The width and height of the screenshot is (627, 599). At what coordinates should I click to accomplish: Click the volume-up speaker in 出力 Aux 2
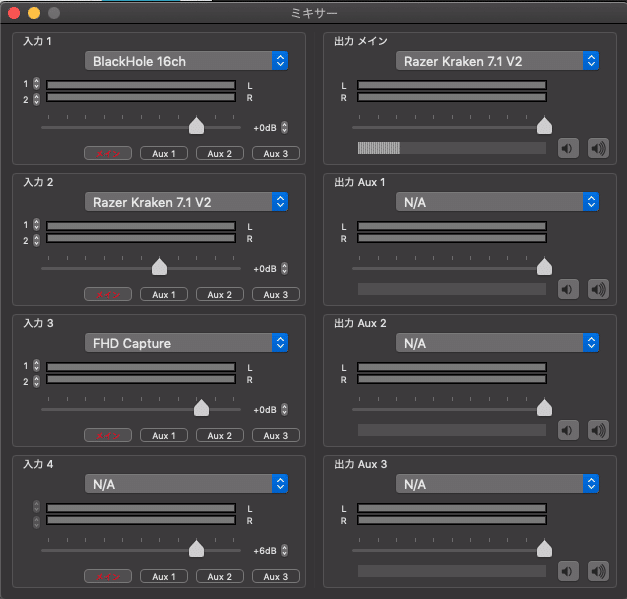[x=598, y=430]
